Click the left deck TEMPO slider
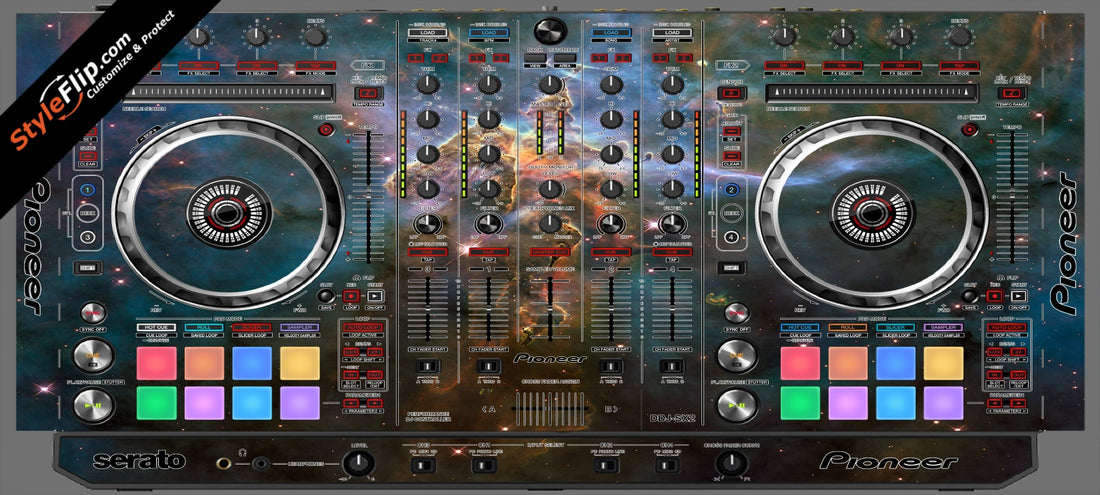Image resolution: width=1100 pixels, height=495 pixels. tap(368, 198)
